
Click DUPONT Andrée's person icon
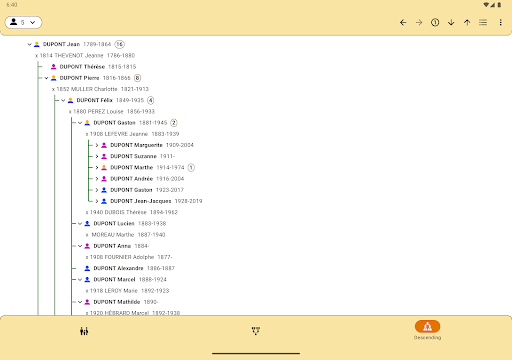pyautogui.click(x=104, y=179)
